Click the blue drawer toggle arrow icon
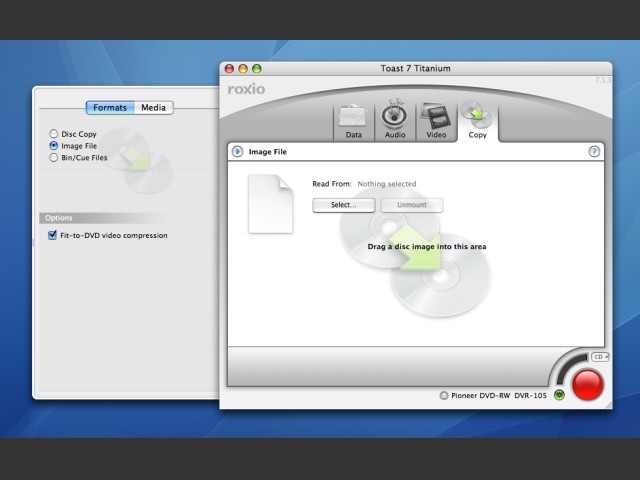The width and height of the screenshot is (640, 480). [238, 151]
